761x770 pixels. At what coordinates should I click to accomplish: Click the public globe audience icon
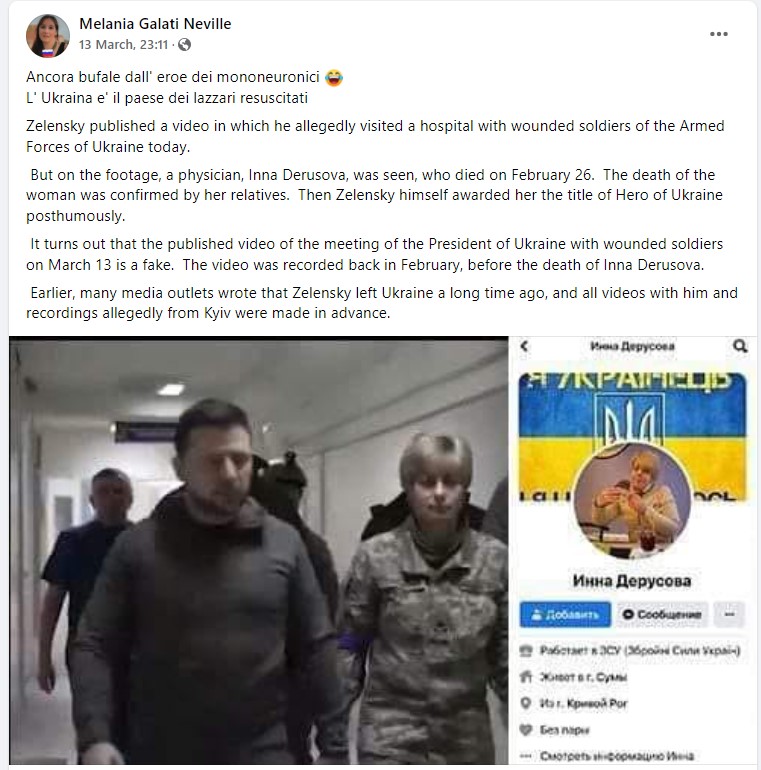pyautogui.click(x=185, y=45)
